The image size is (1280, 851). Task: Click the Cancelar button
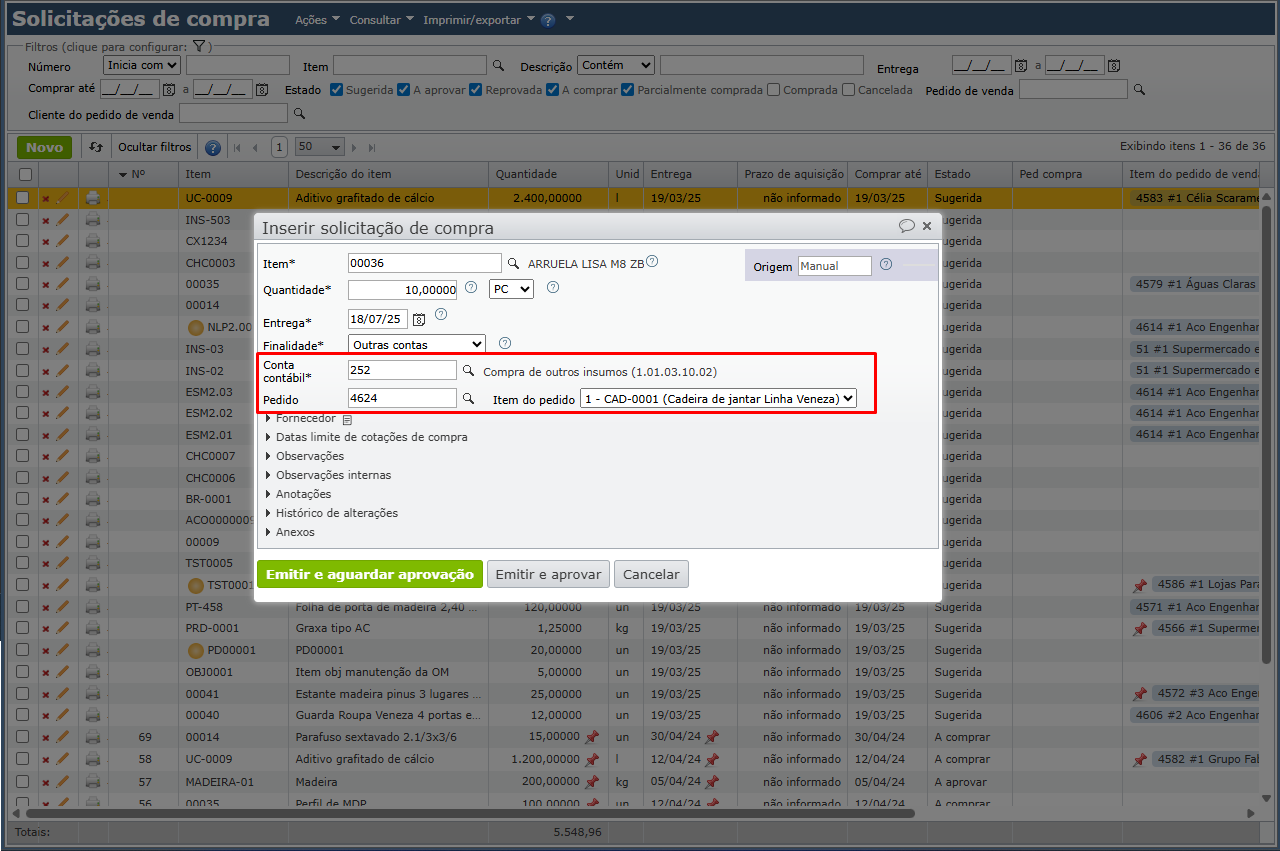[x=651, y=575]
